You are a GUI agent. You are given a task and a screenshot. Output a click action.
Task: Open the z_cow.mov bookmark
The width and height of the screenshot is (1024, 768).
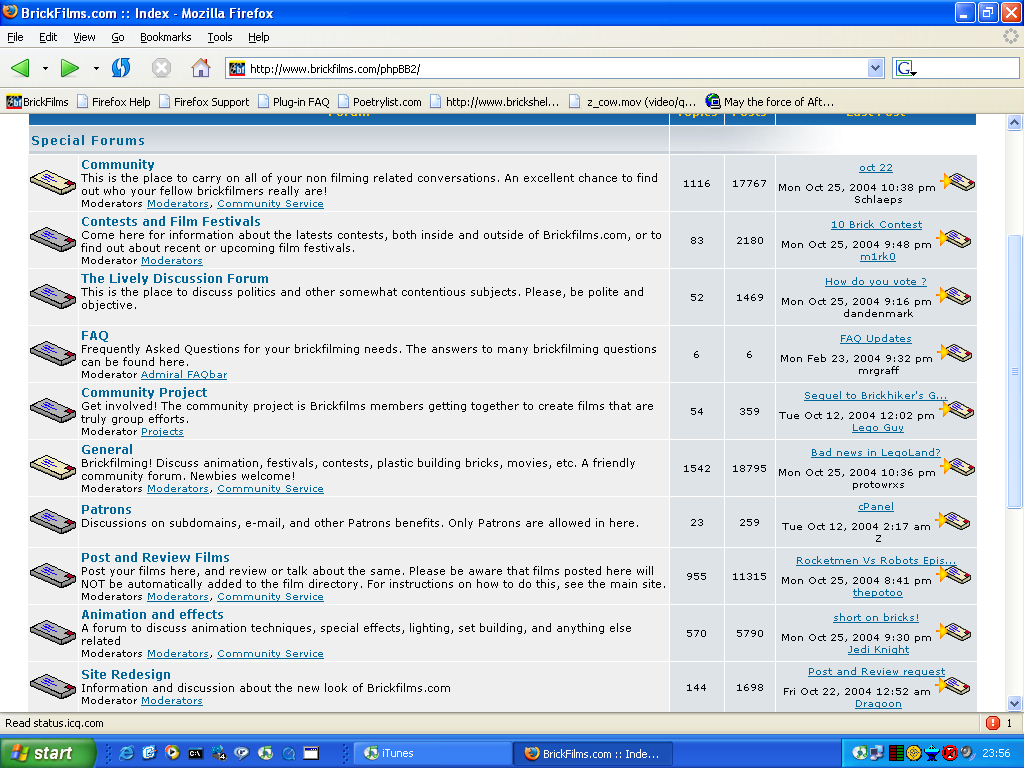click(632, 102)
